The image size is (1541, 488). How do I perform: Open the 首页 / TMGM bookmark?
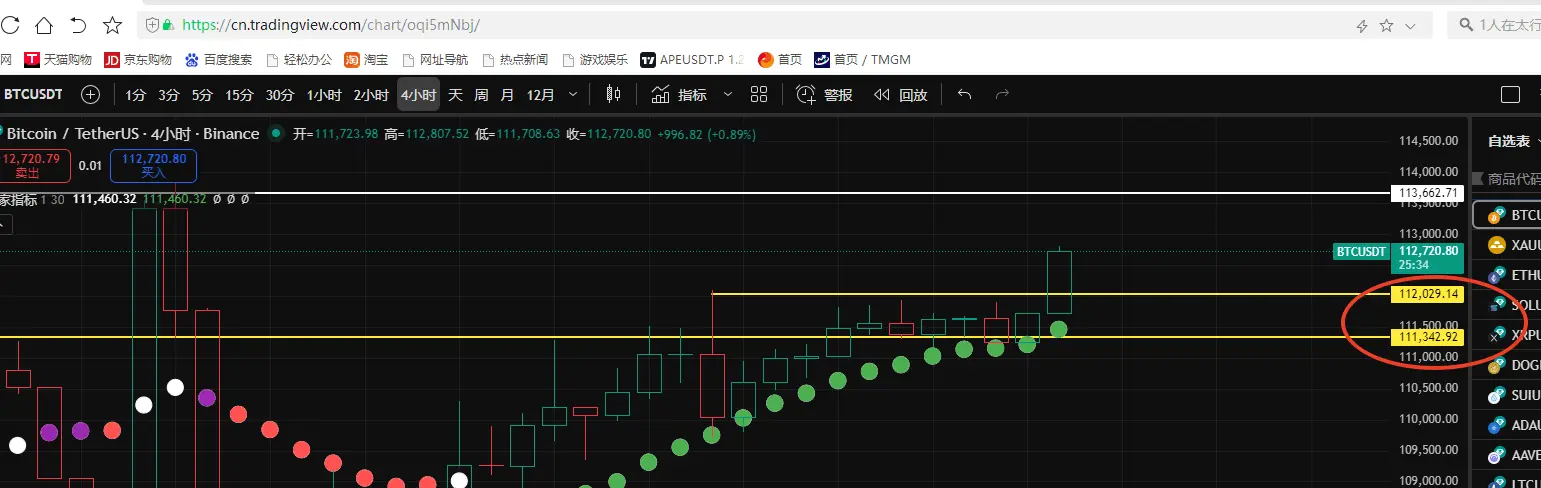(x=863, y=60)
